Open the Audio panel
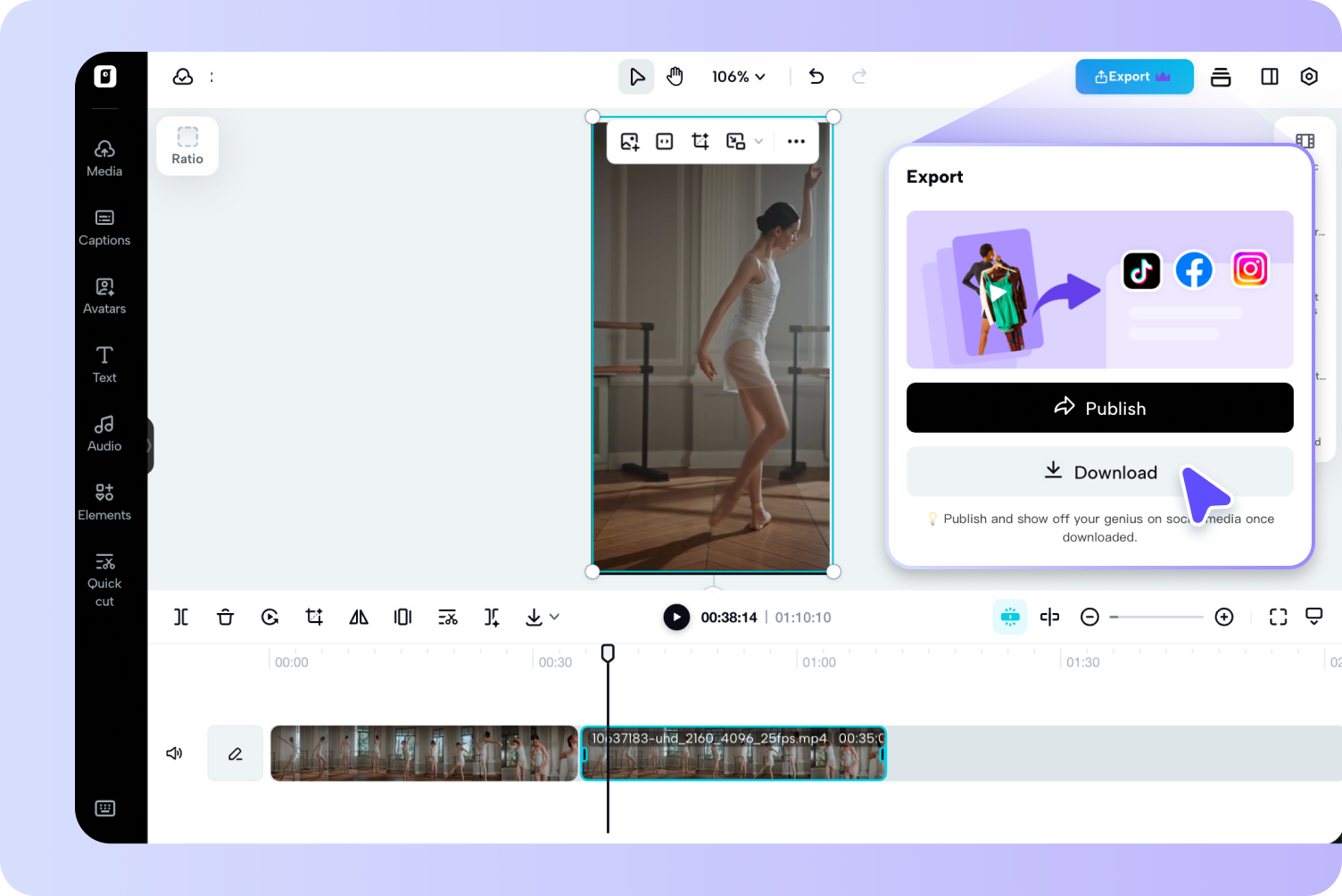 tap(104, 434)
